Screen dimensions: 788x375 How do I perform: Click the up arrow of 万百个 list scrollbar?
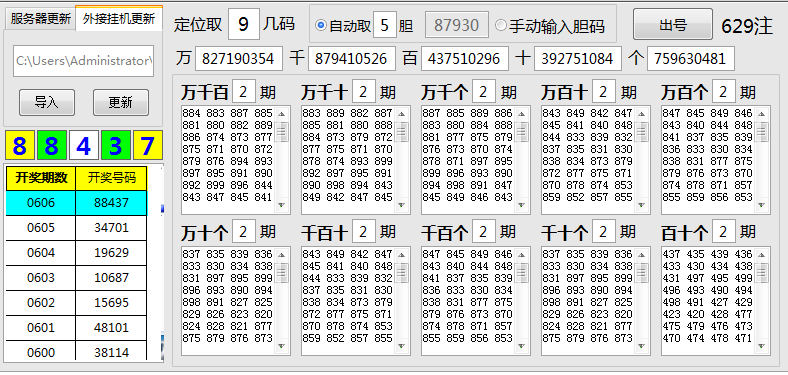pos(761,114)
